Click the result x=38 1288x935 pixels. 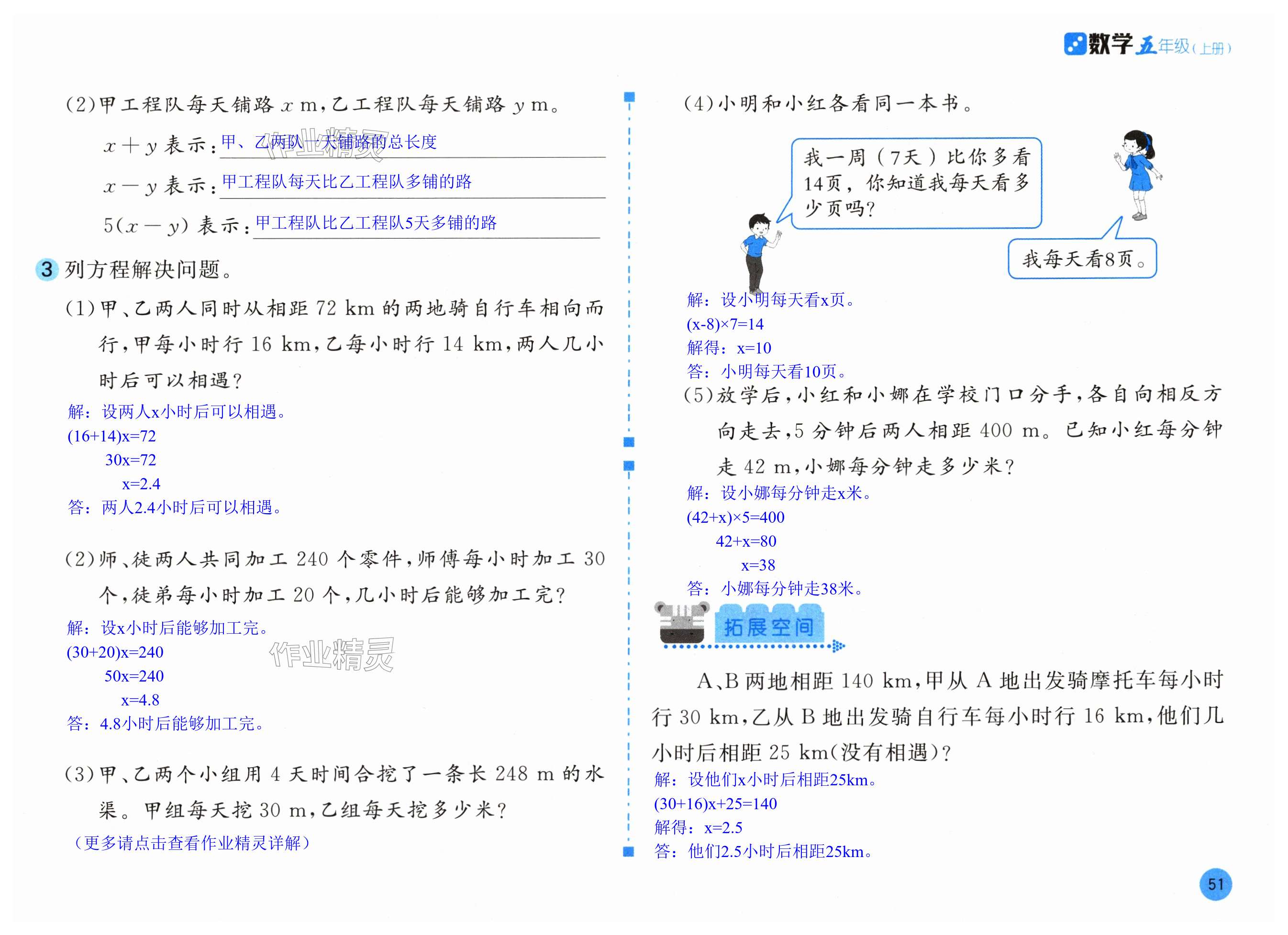pyautogui.click(x=758, y=565)
